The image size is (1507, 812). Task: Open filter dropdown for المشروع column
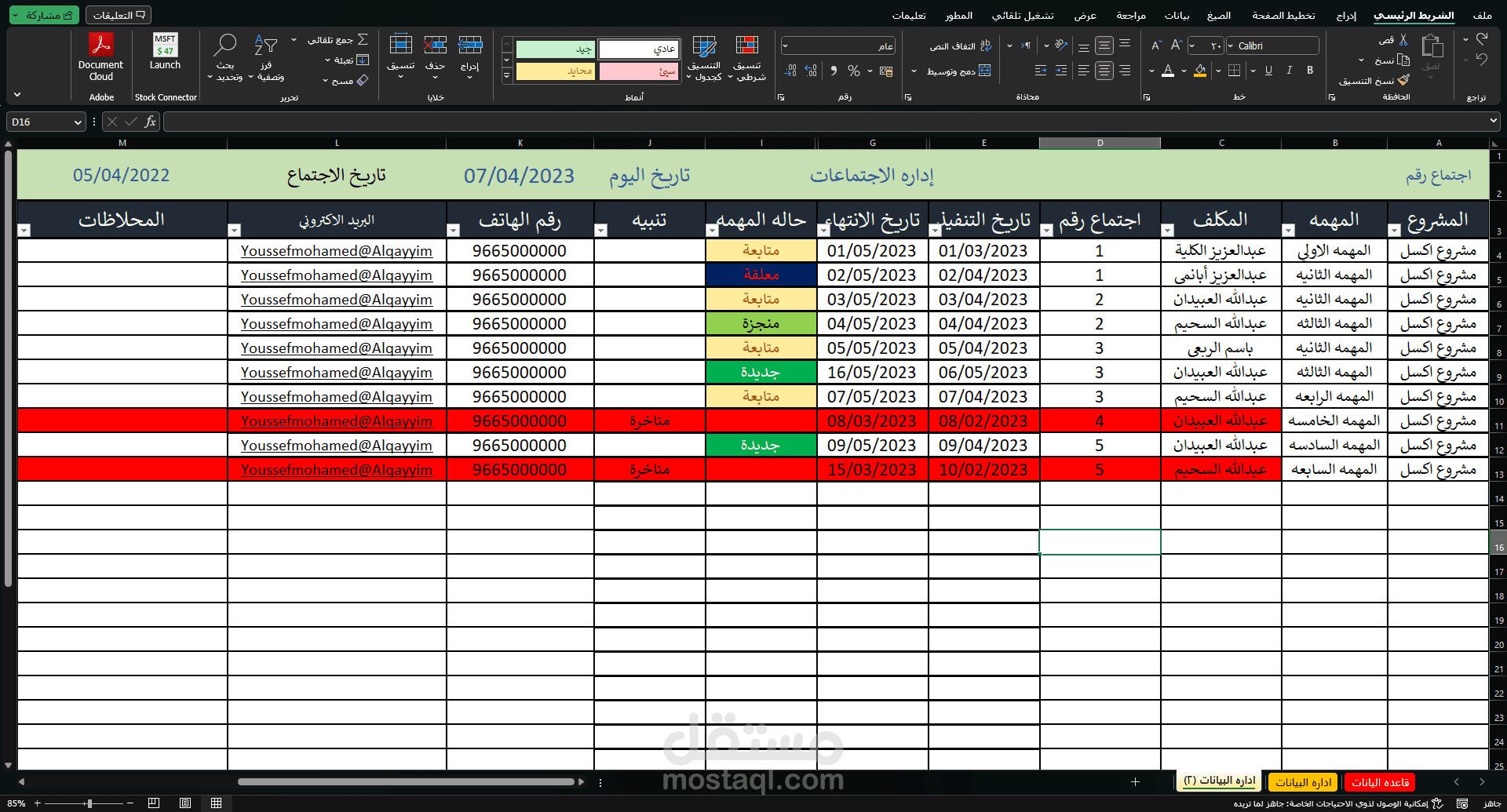point(1394,230)
